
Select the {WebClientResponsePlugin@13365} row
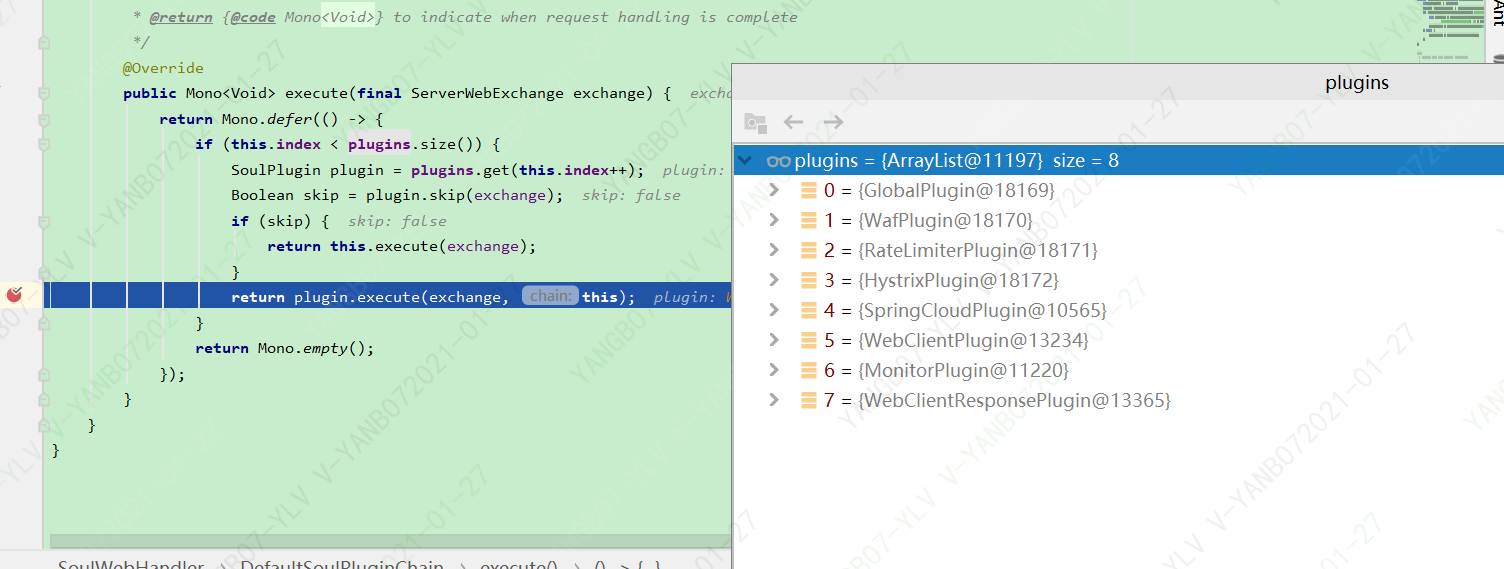tap(1118, 400)
